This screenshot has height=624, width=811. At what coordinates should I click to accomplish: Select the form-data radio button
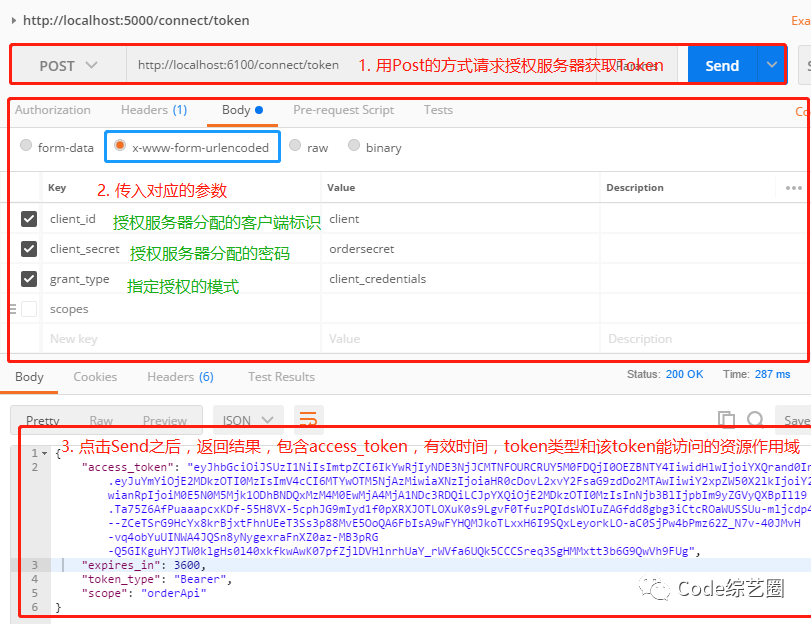pyautogui.click(x=26, y=145)
